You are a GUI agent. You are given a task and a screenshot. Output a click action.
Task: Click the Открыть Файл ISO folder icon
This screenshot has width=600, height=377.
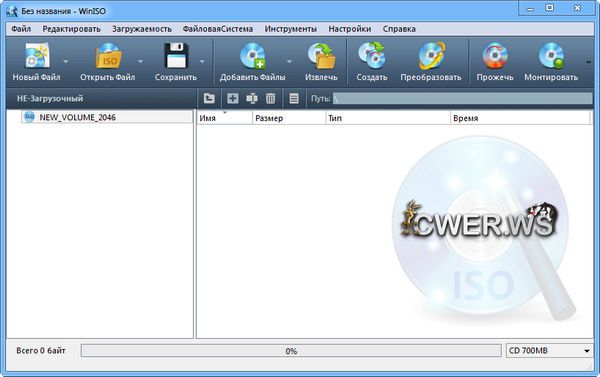tap(108, 56)
